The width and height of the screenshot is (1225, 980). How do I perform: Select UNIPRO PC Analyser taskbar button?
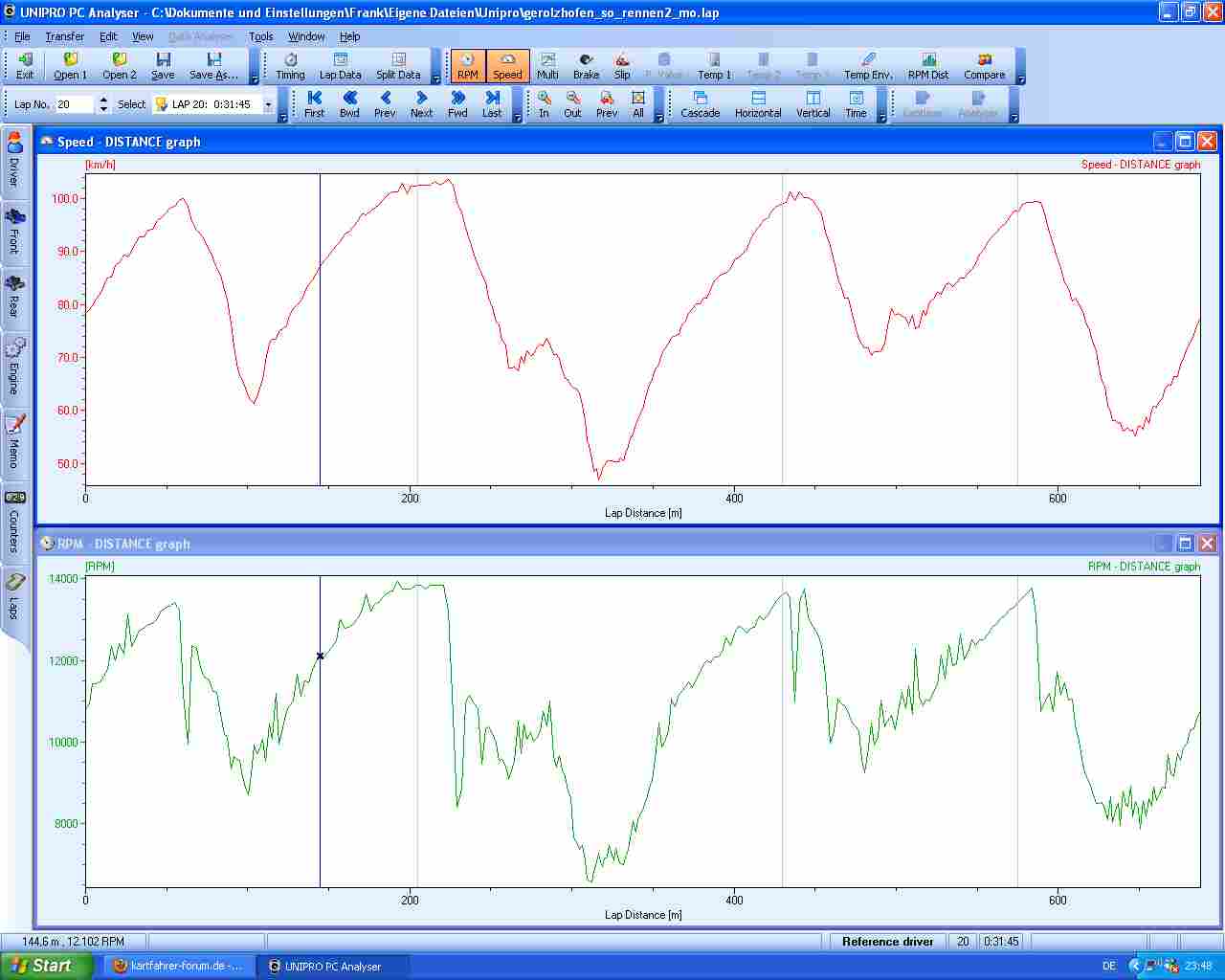click(x=335, y=966)
